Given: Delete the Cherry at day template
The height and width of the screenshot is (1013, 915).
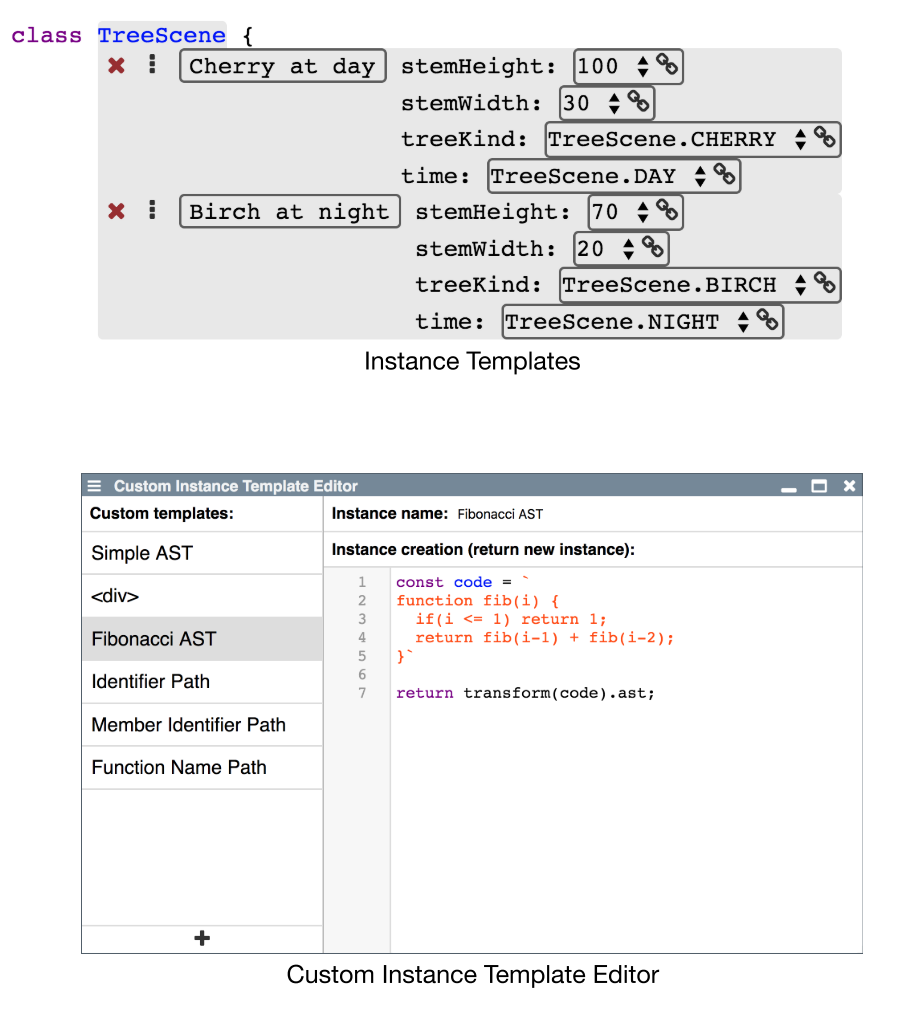Looking at the screenshot, I should point(117,66).
